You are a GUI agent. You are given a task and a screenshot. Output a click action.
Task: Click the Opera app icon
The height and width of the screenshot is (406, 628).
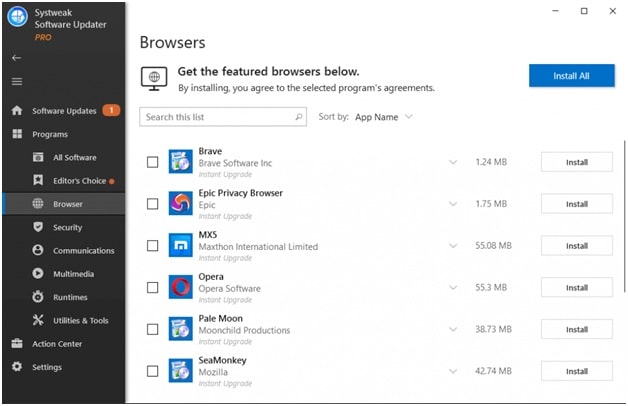(180, 287)
